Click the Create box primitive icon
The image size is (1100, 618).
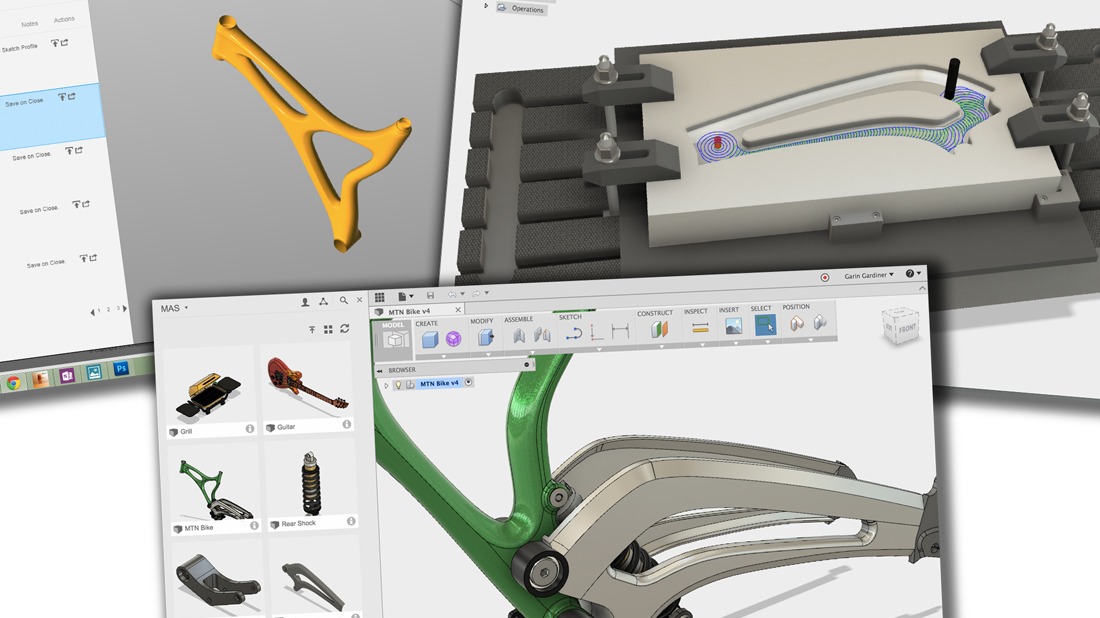pos(430,339)
